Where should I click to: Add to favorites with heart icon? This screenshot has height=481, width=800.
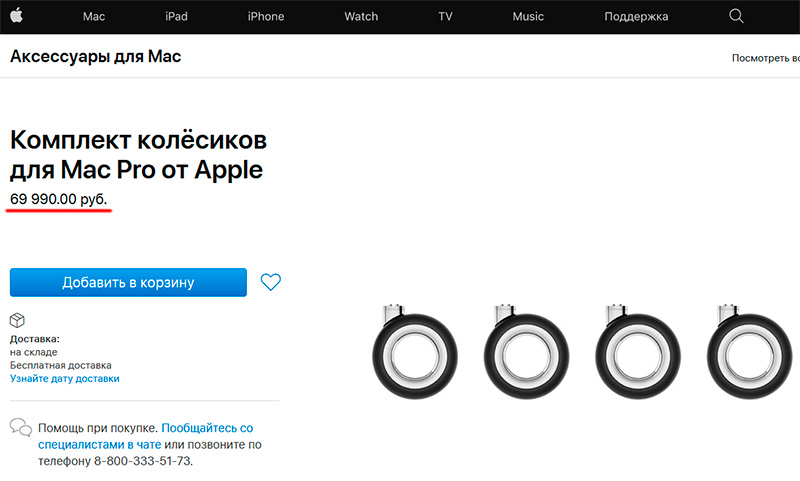270,282
